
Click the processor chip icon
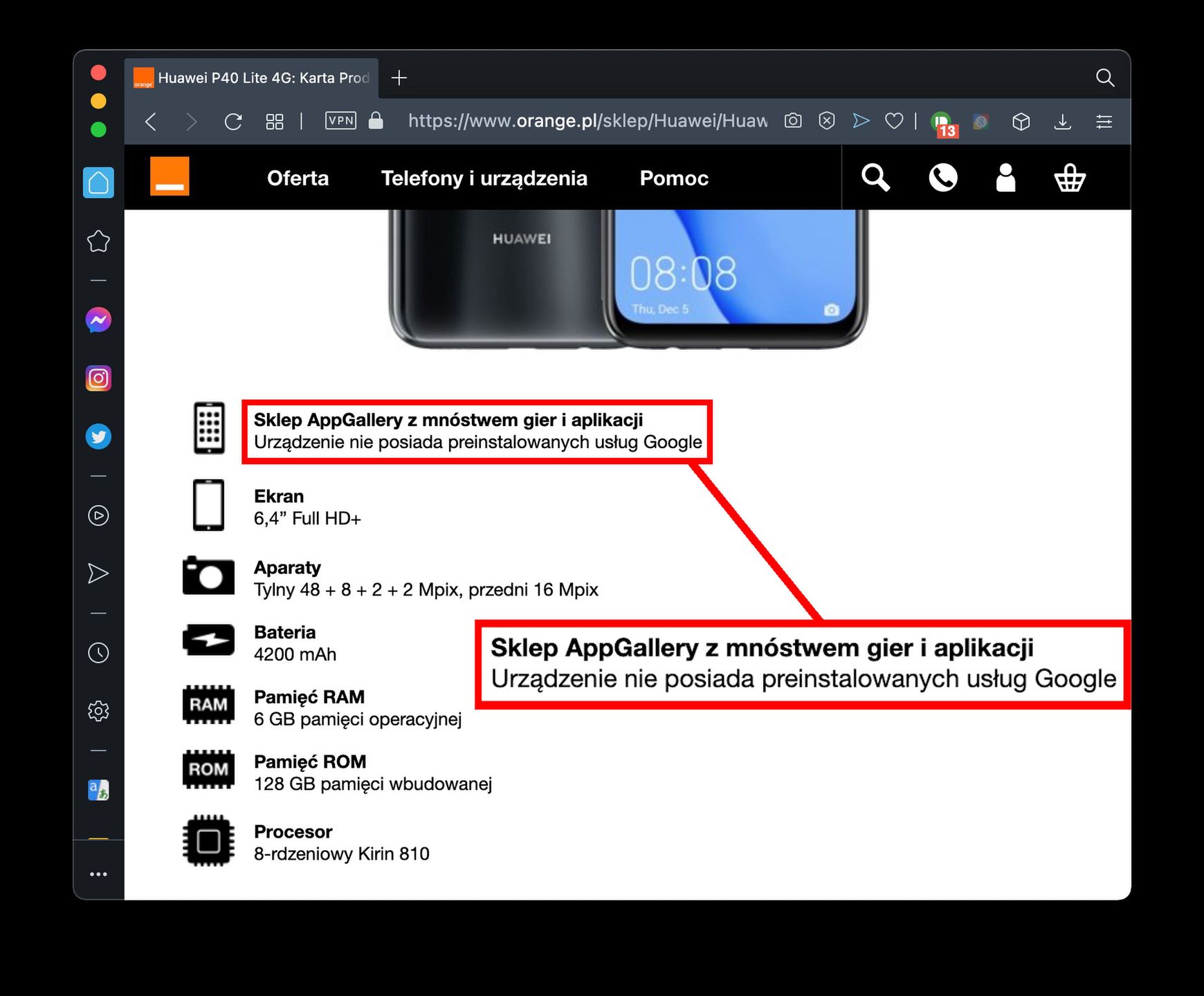(x=208, y=841)
